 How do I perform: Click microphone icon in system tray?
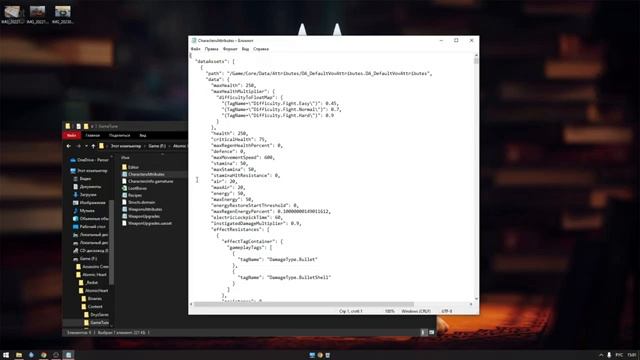pyautogui.click(x=609, y=355)
